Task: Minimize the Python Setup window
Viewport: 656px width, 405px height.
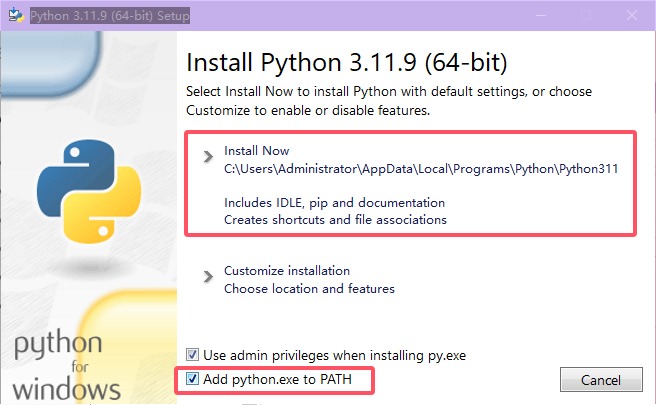Action: (541, 15)
